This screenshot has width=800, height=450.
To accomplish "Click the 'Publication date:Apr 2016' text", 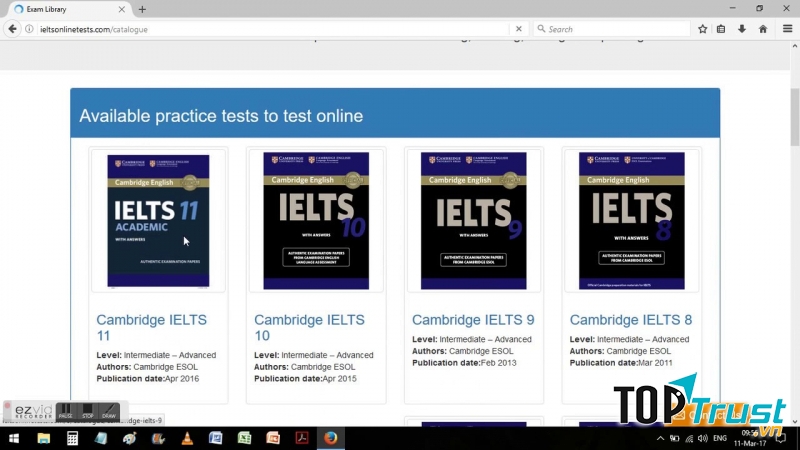I will tap(147, 379).
